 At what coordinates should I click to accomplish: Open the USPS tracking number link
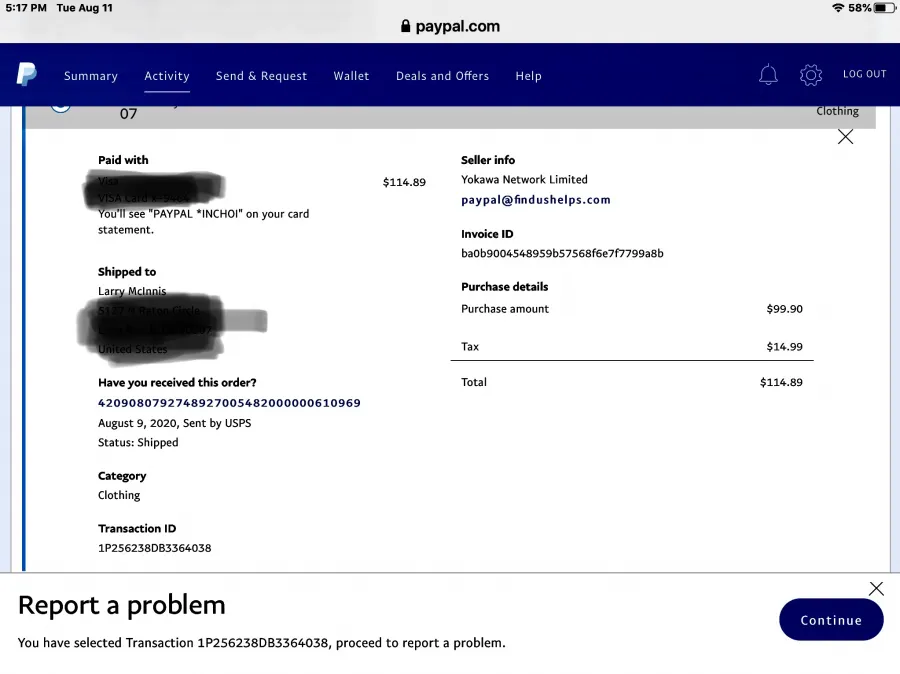pos(229,403)
